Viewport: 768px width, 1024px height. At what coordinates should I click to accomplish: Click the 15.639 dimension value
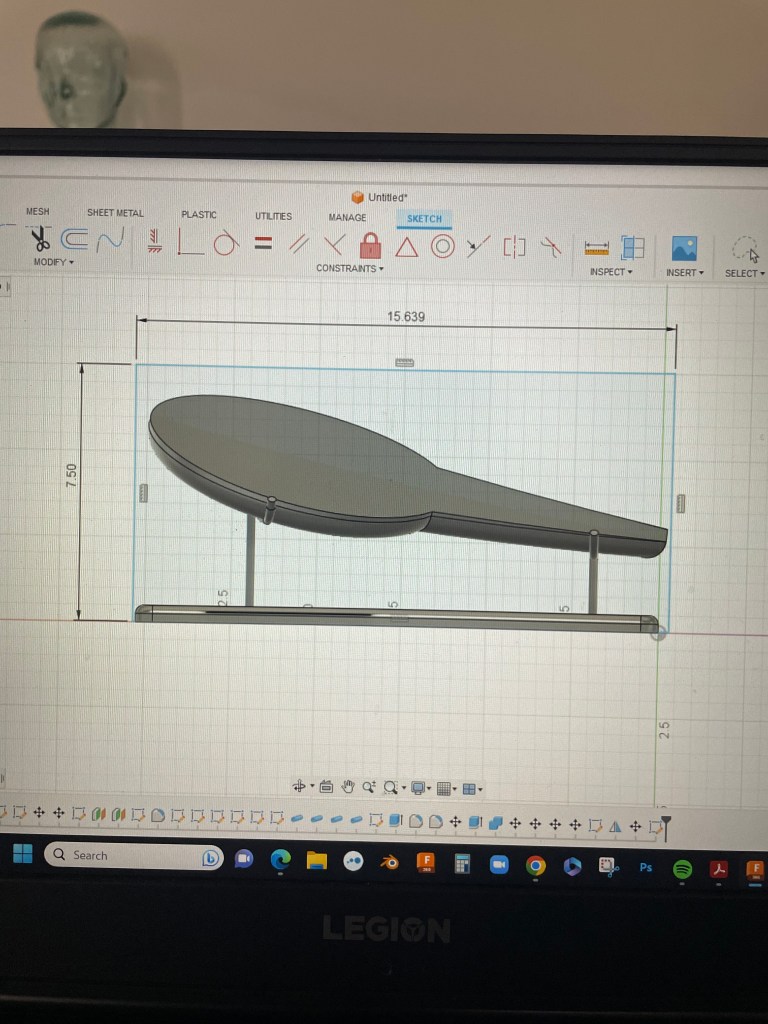click(405, 316)
